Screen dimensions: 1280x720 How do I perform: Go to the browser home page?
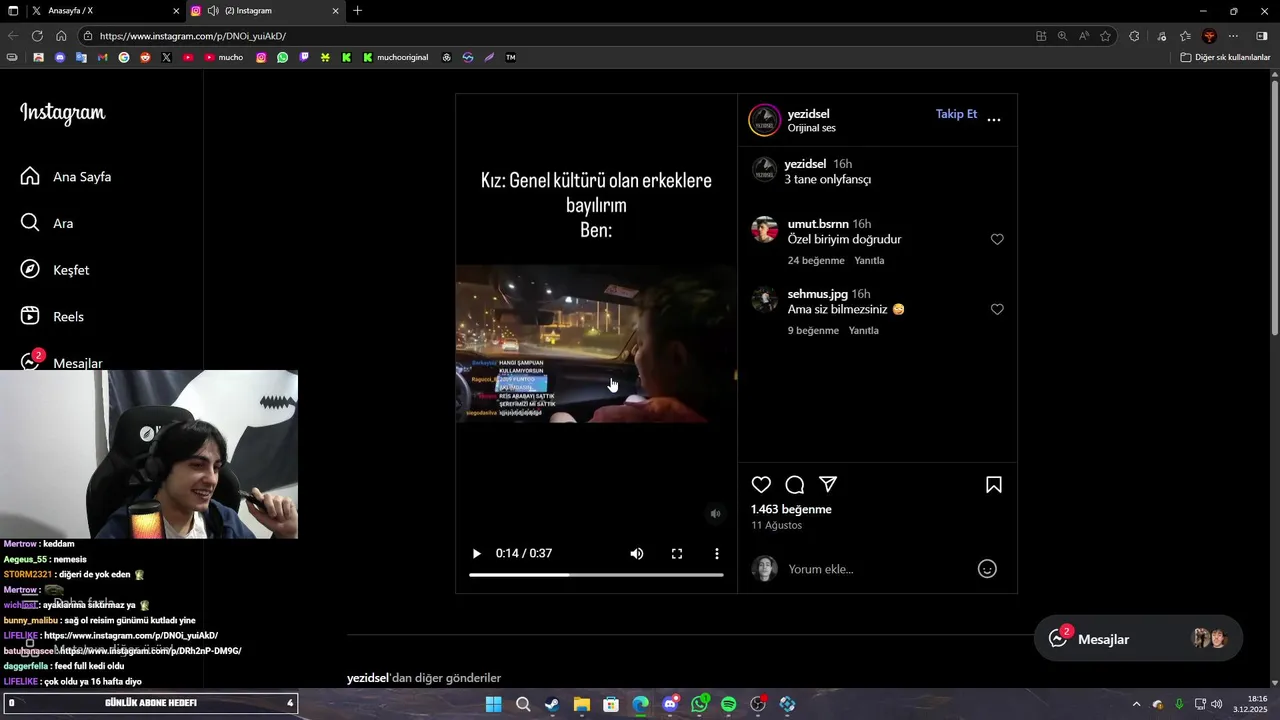pyautogui.click(x=61, y=36)
